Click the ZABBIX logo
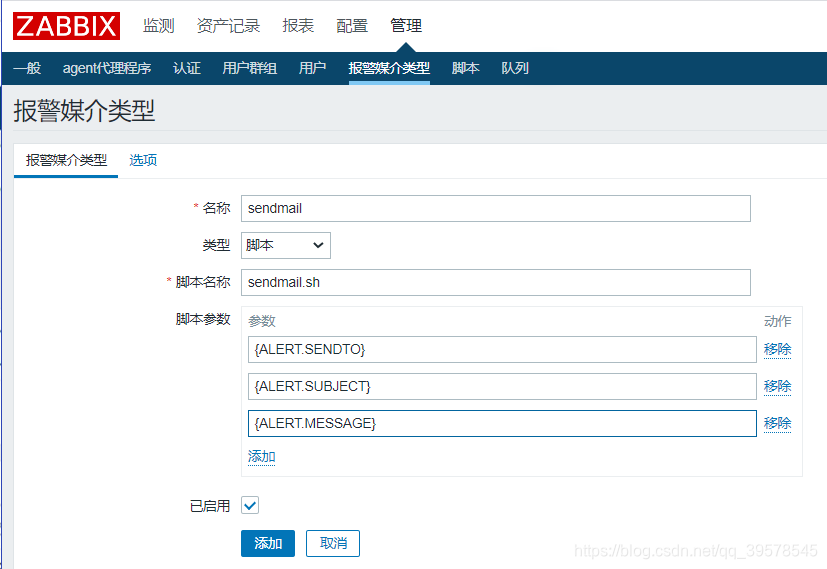The height and width of the screenshot is (569, 827). click(66, 26)
